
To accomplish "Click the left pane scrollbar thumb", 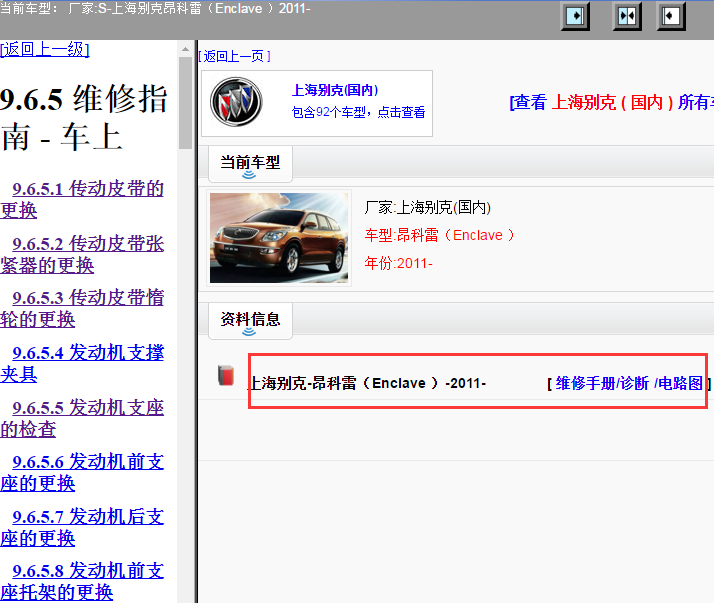I will click(x=185, y=103).
